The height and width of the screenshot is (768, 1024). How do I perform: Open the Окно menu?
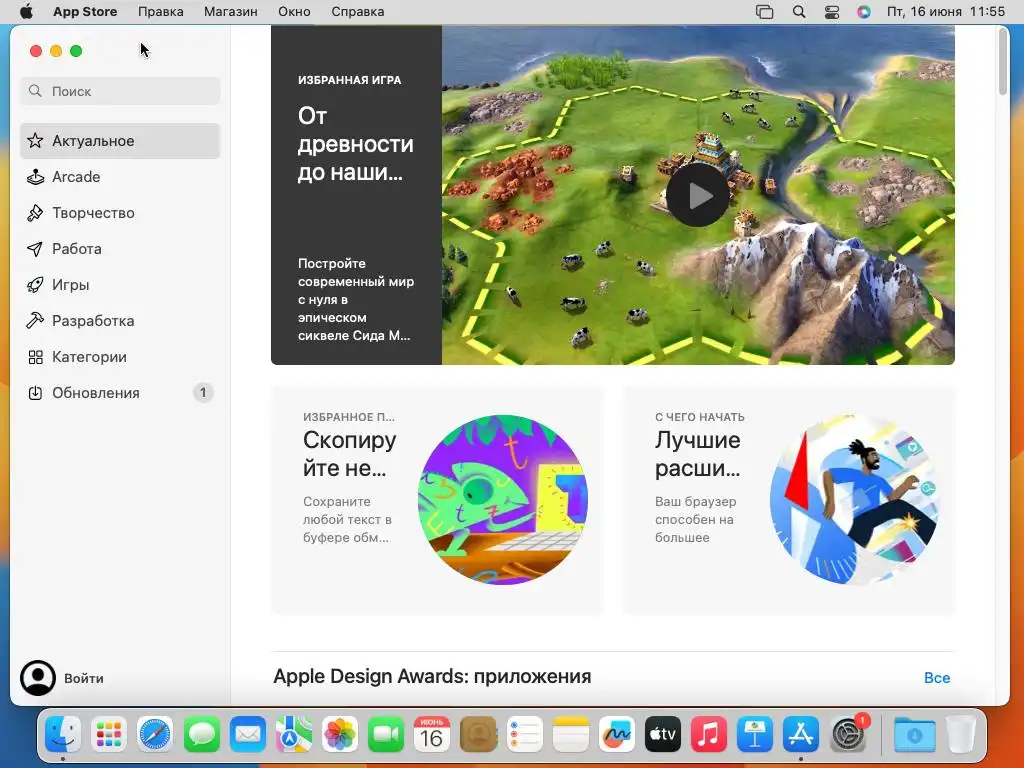click(x=294, y=12)
